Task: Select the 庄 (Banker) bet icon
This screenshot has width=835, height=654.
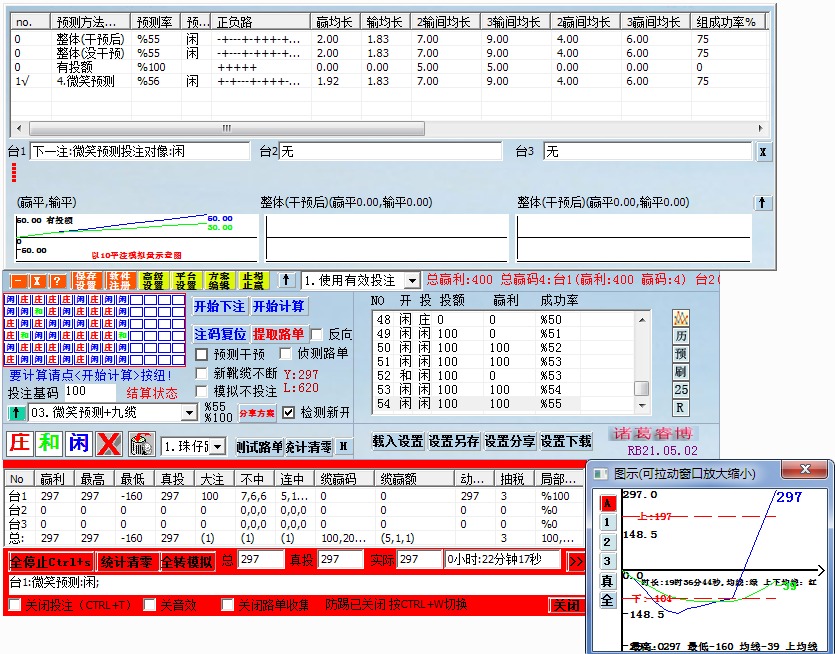Action: pyautogui.click(x=17, y=442)
